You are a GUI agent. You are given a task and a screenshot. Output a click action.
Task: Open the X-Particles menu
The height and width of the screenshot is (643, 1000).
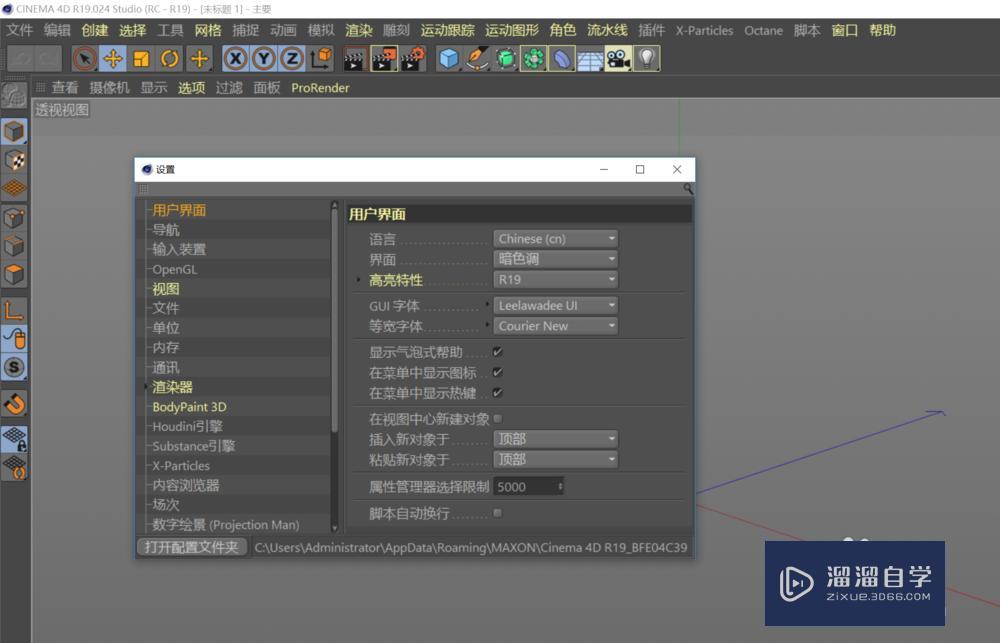[704, 30]
